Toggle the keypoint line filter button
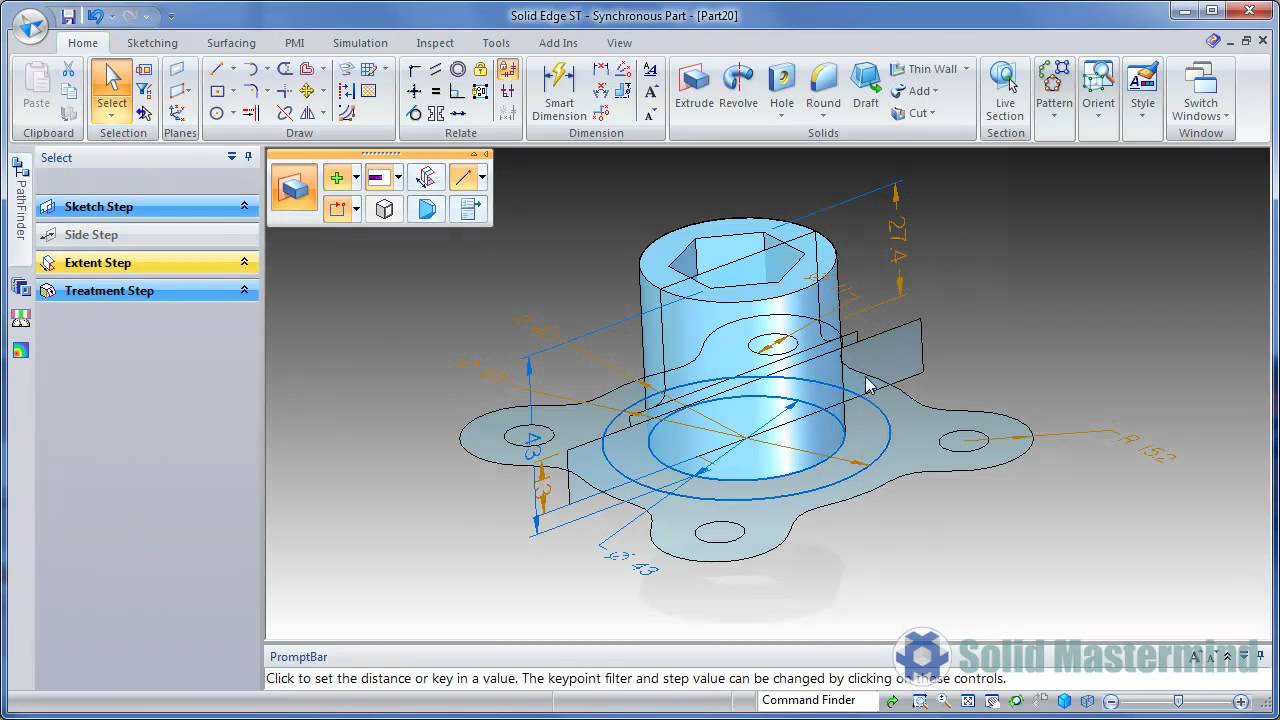1280x720 pixels. [462, 178]
